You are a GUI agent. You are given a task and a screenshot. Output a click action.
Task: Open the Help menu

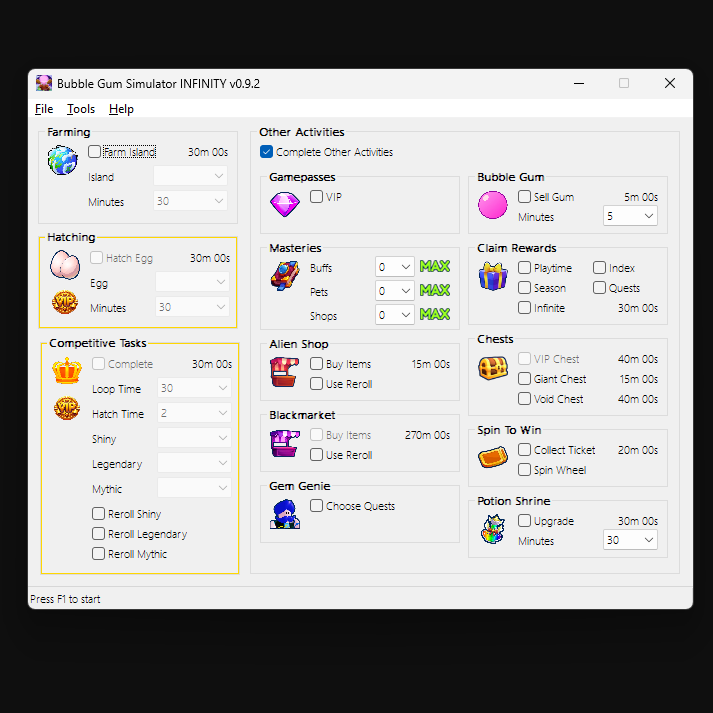[121, 109]
